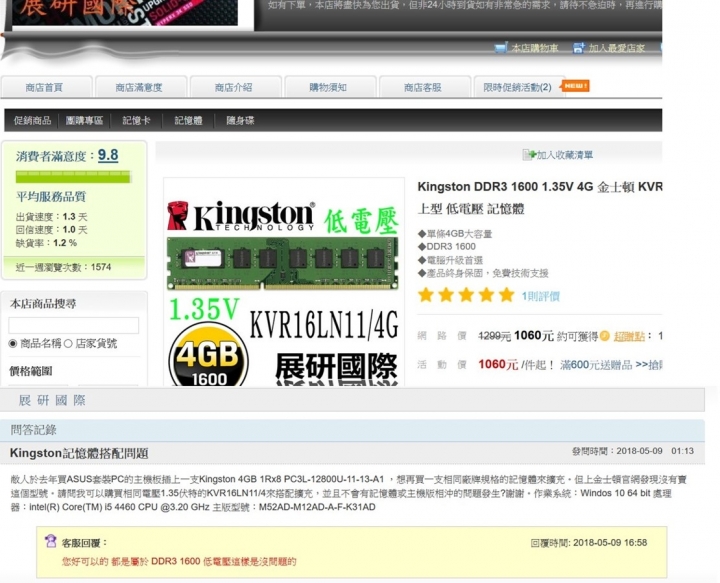
Task: Click the 本店購物車 link text
Action: 534,48
